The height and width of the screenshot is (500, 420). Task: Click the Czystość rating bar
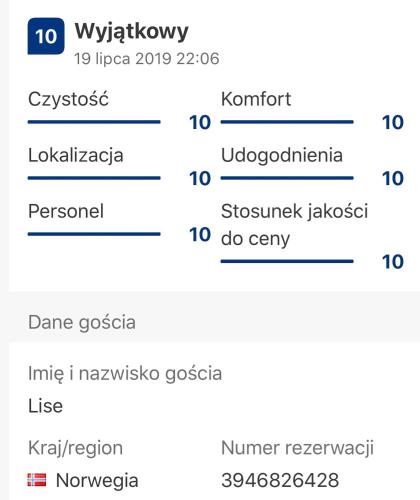coord(94,122)
